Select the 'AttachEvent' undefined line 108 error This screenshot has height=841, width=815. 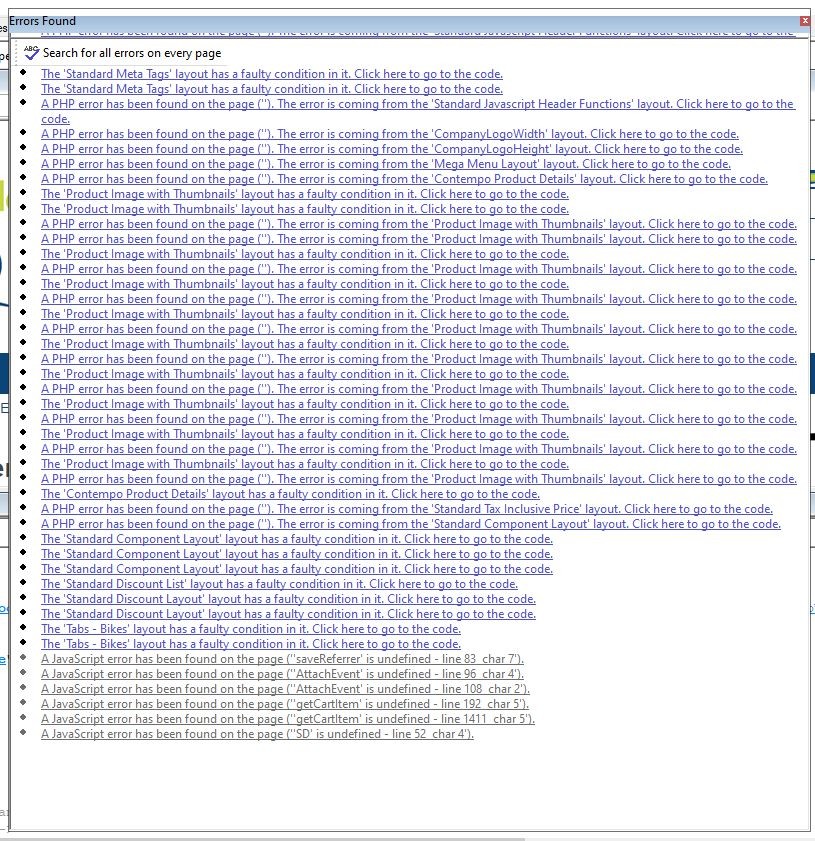285,689
